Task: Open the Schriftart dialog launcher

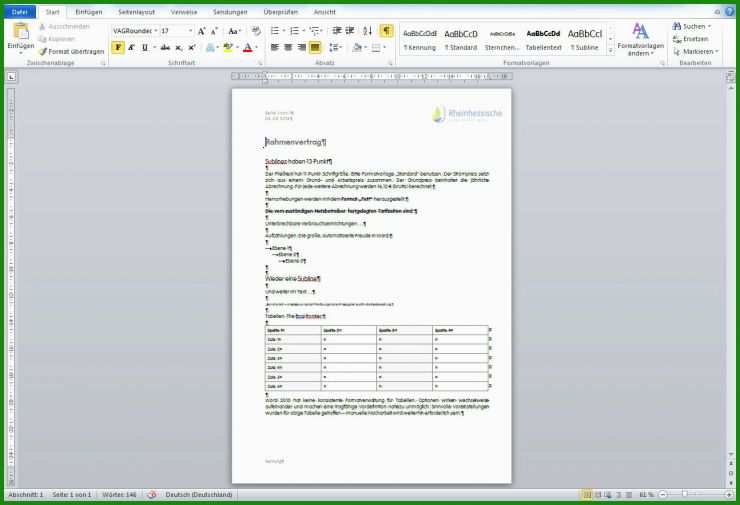Action: tap(260, 63)
